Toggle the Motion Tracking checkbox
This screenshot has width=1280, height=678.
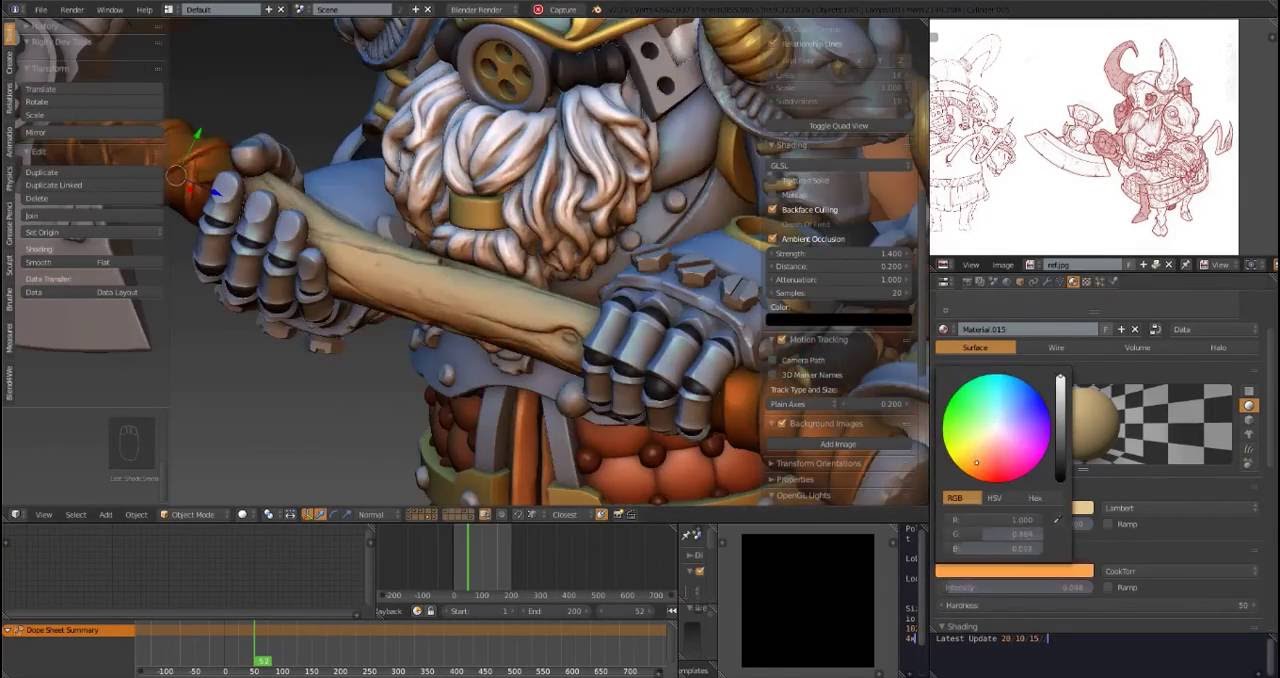click(782, 340)
